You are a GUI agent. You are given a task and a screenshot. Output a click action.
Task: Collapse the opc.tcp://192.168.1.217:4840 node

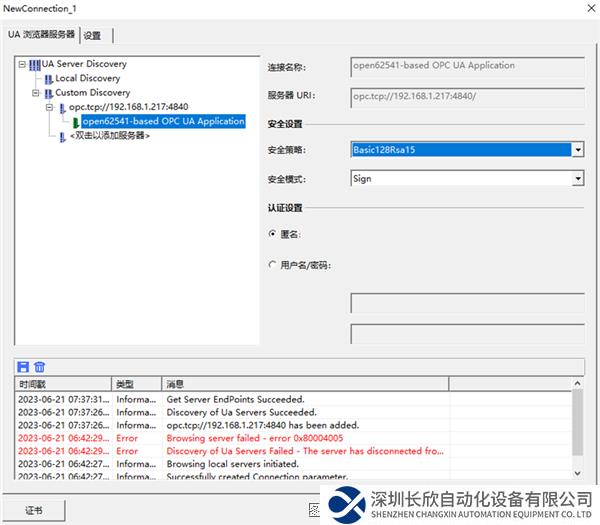48,107
